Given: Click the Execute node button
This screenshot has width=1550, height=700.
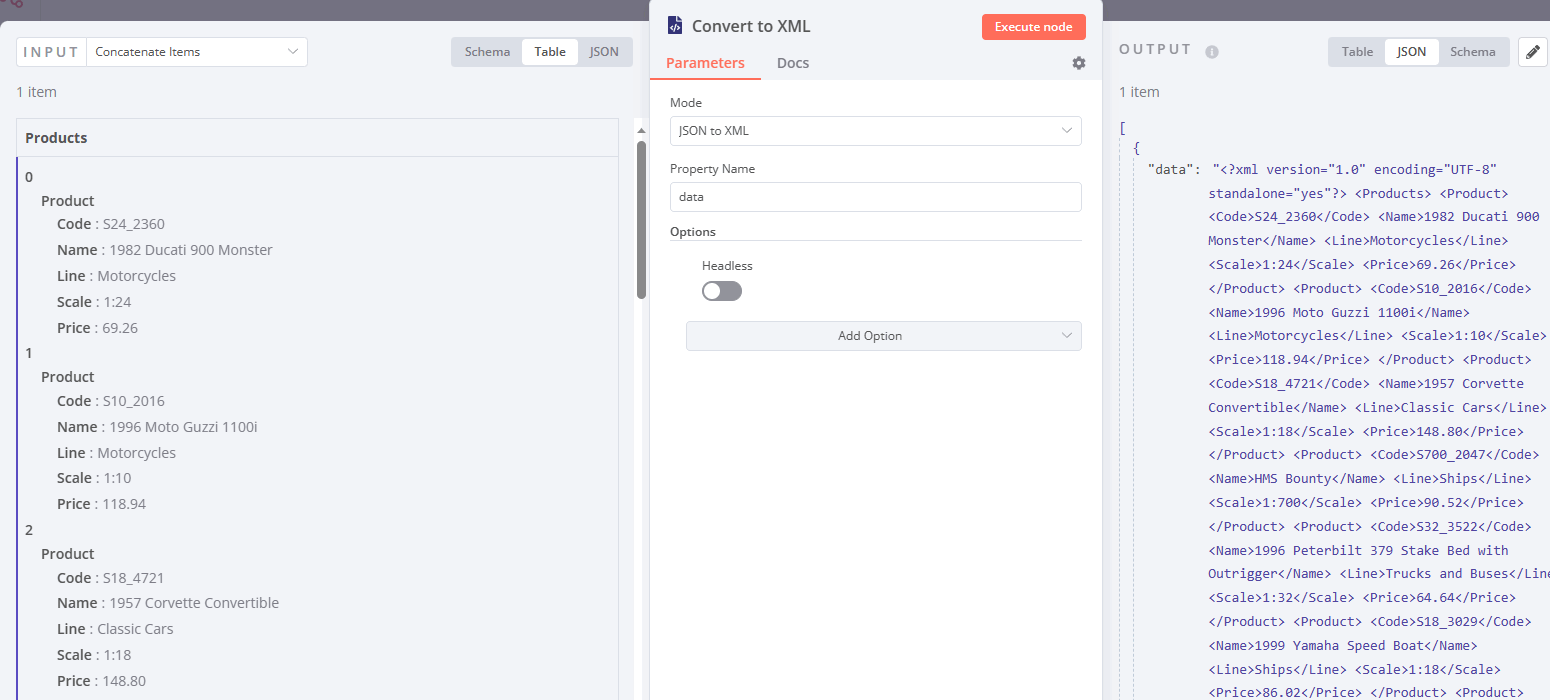Looking at the screenshot, I should tap(1033, 26).
